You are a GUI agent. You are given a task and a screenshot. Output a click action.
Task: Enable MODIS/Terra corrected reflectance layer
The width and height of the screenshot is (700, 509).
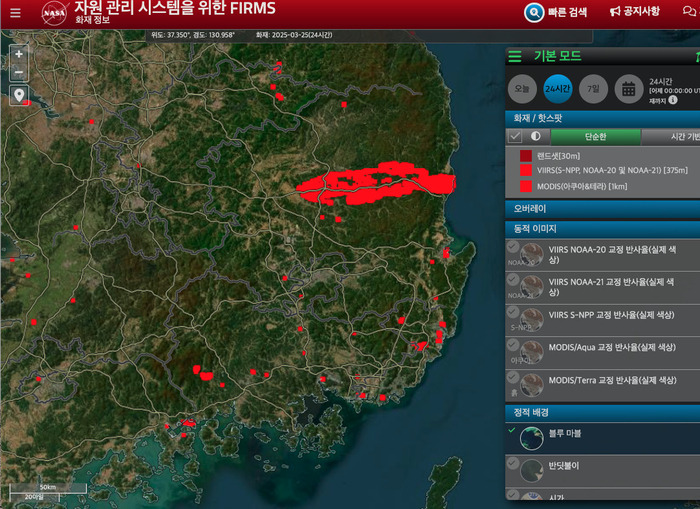[x=513, y=377]
